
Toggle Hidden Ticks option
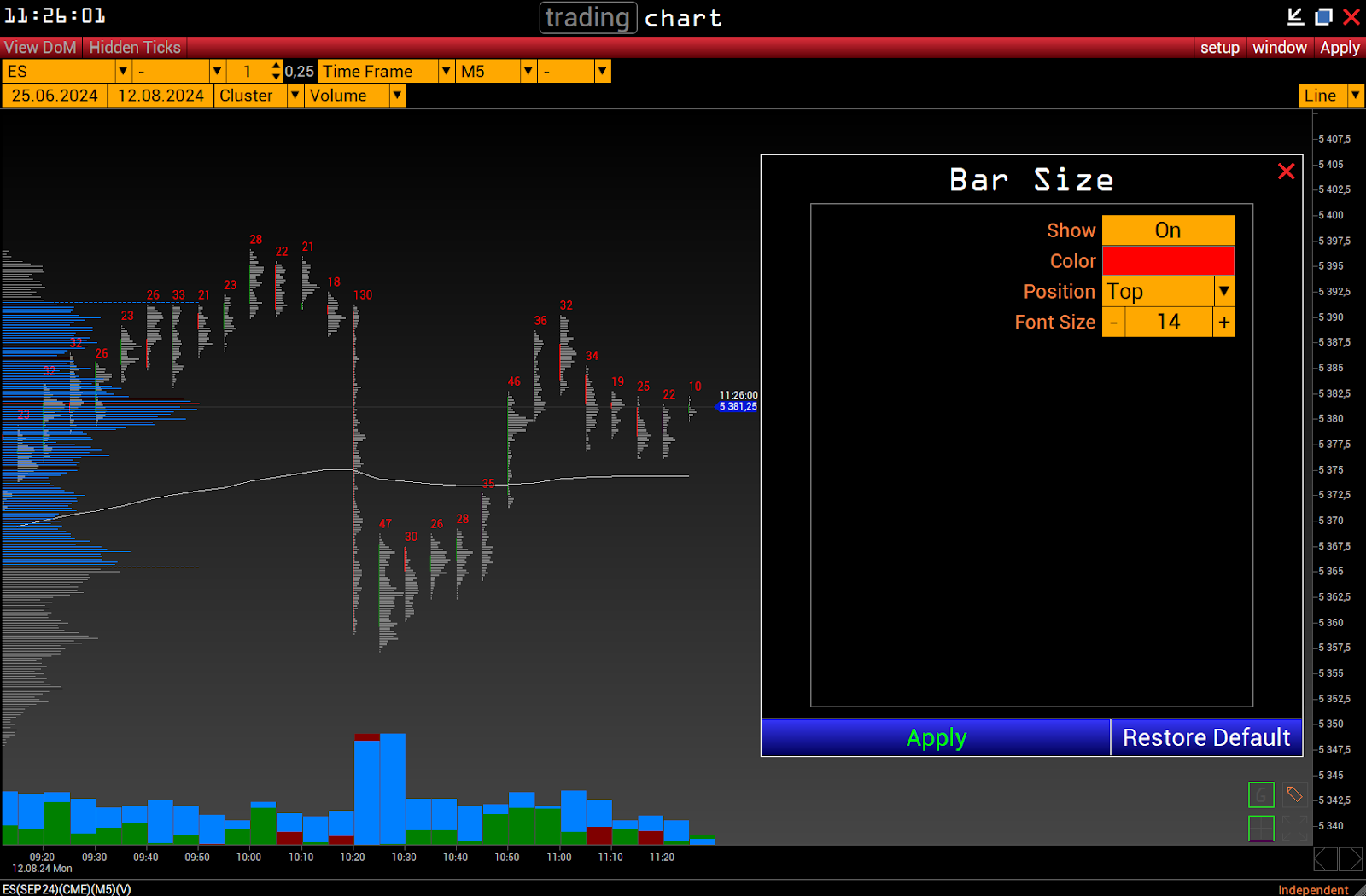pyautogui.click(x=135, y=48)
